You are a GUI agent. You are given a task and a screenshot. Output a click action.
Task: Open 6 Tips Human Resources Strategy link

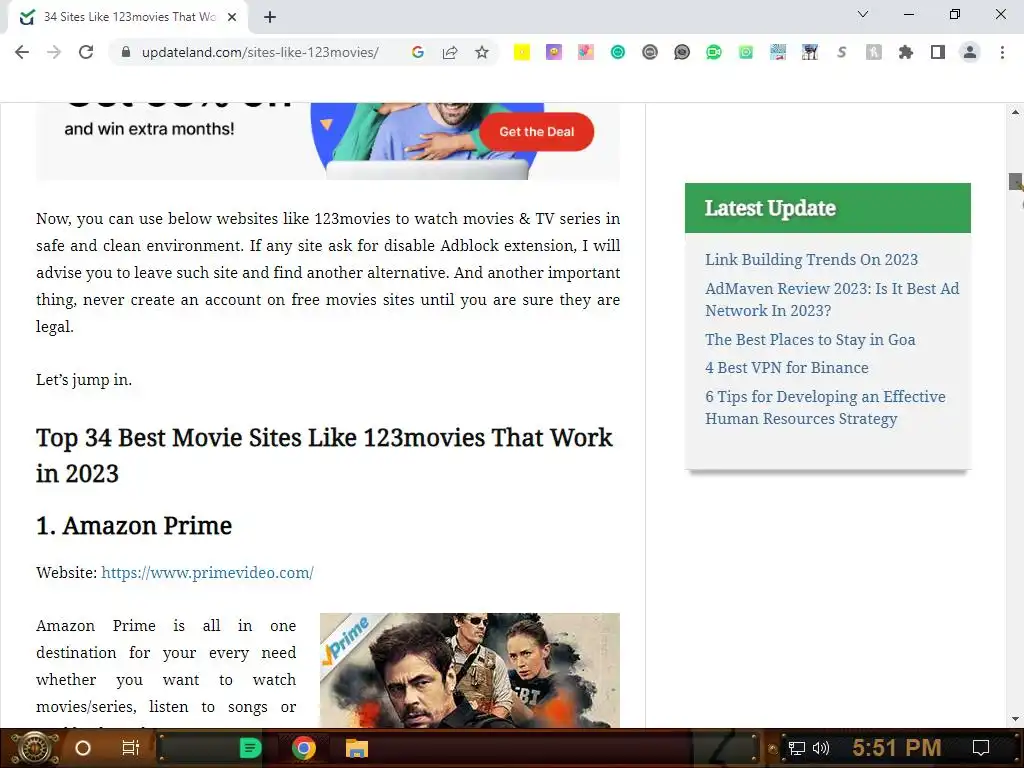(825, 408)
